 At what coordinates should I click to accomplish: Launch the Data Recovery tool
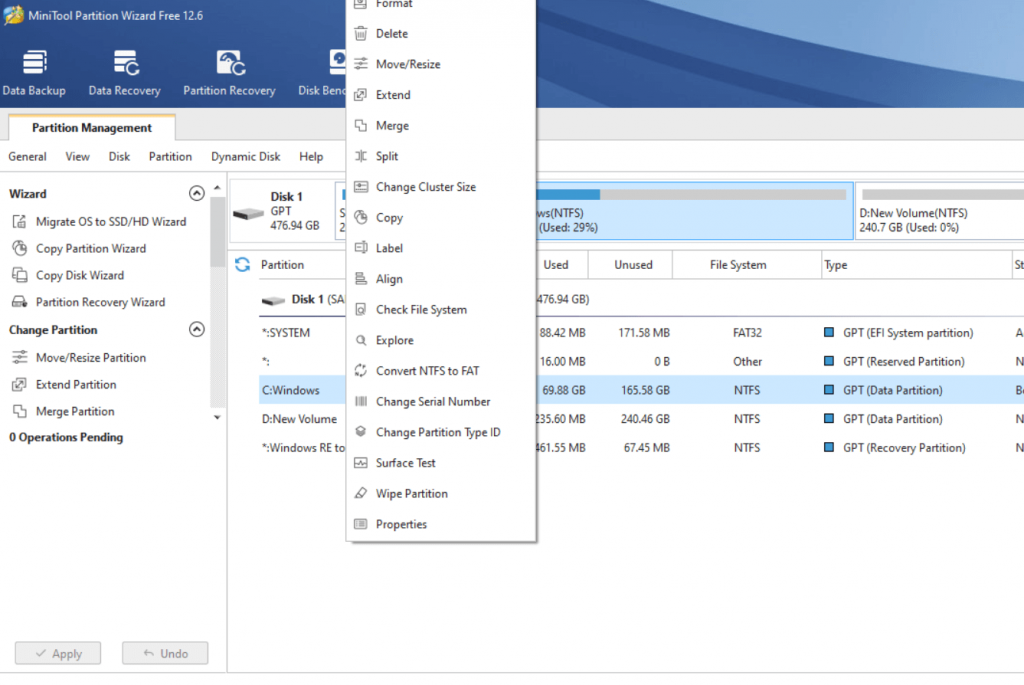pyautogui.click(x=125, y=72)
